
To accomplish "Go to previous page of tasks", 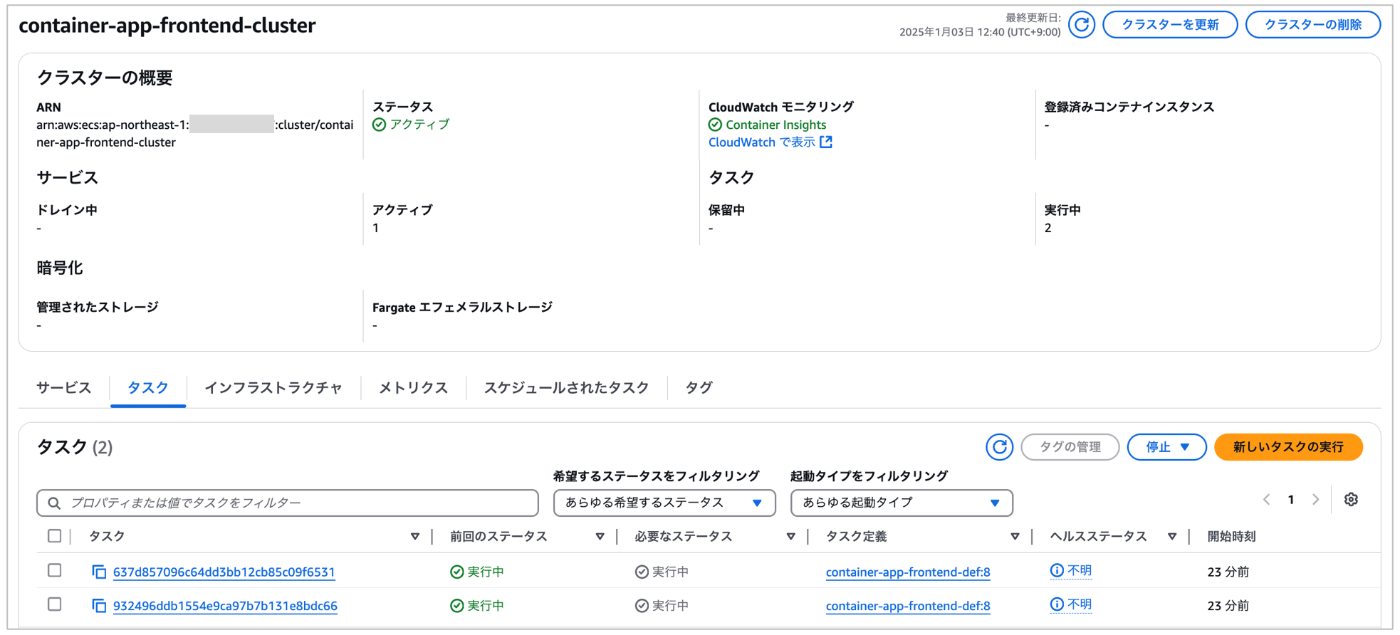I will pos(1267,499).
